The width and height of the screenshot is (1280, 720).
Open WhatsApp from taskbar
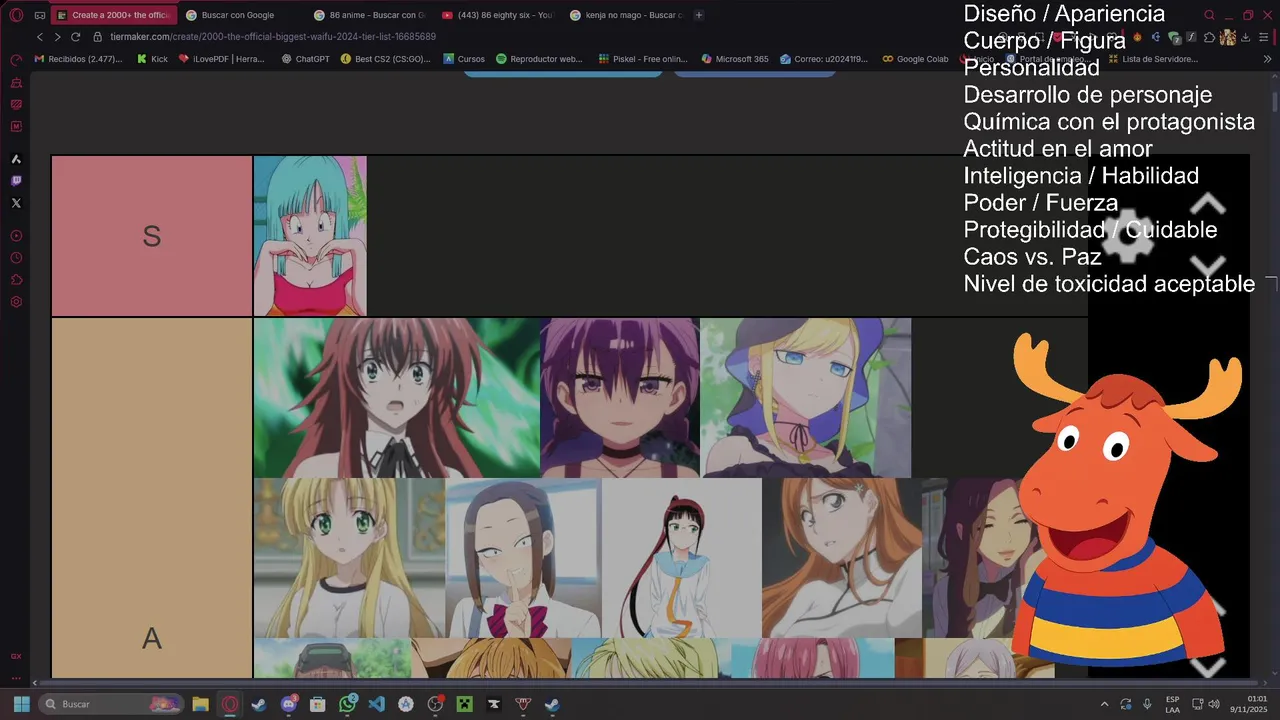click(x=347, y=704)
